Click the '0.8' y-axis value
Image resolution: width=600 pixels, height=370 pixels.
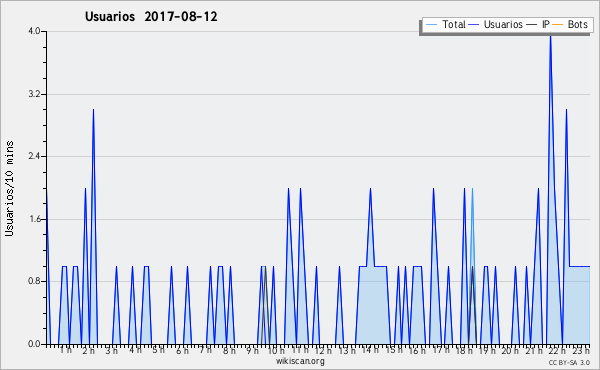click(x=34, y=282)
